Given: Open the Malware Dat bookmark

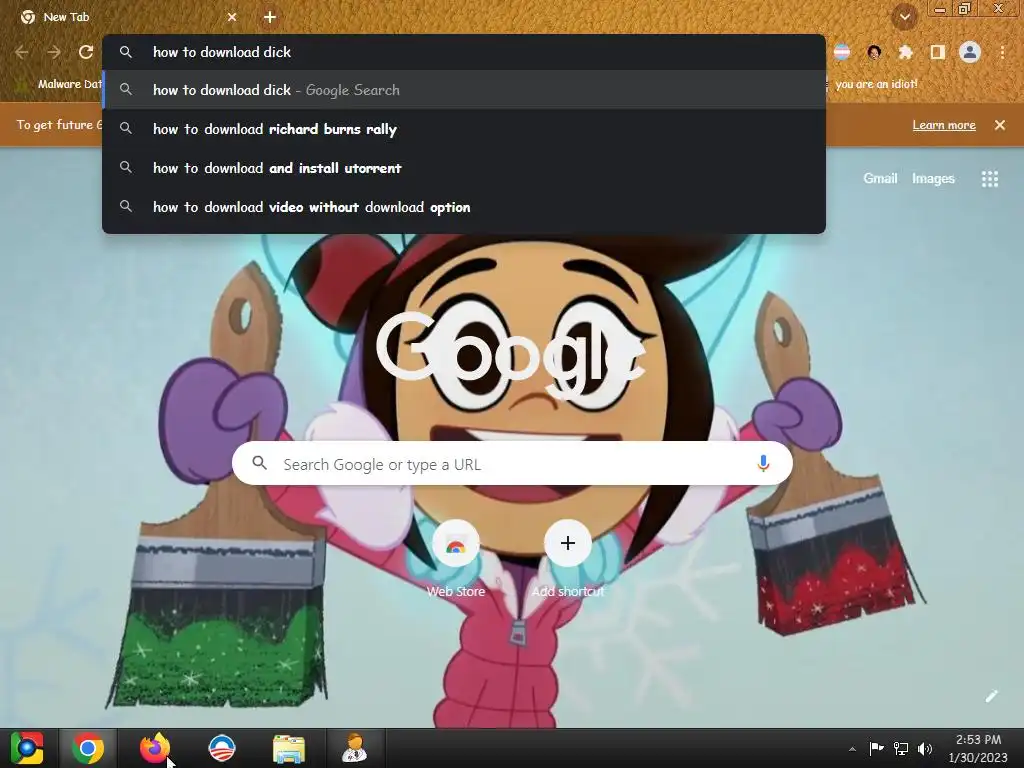Looking at the screenshot, I should click(70, 84).
